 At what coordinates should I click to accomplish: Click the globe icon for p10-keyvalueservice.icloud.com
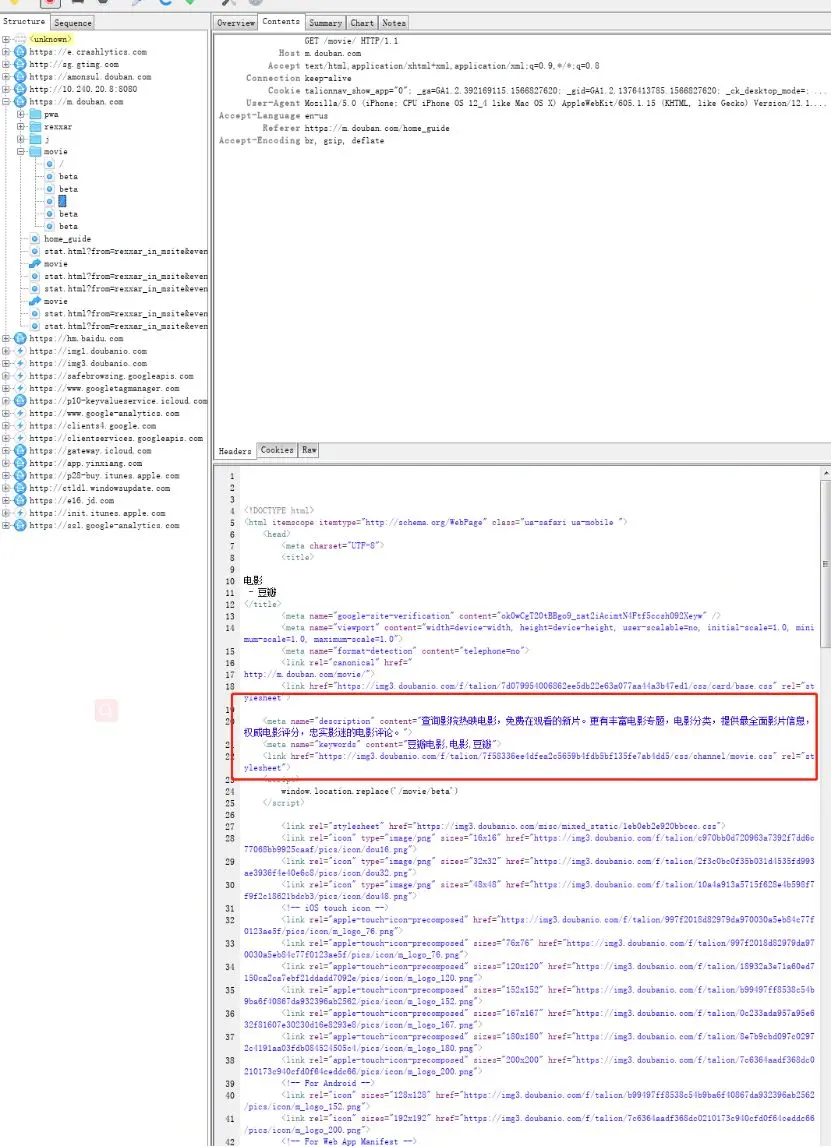20,401
